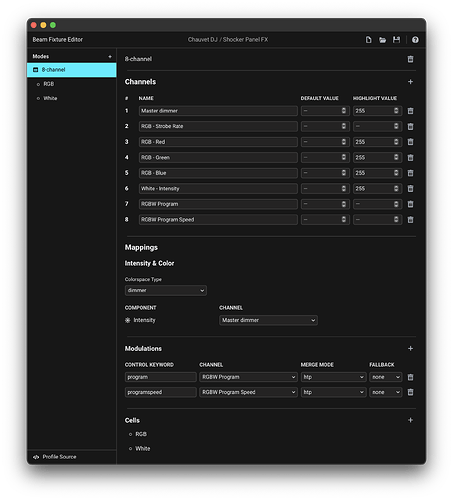This screenshot has height=500, width=453.
Task: Add a new mode beside the Modes header
Action: click(x=110, y=56)
